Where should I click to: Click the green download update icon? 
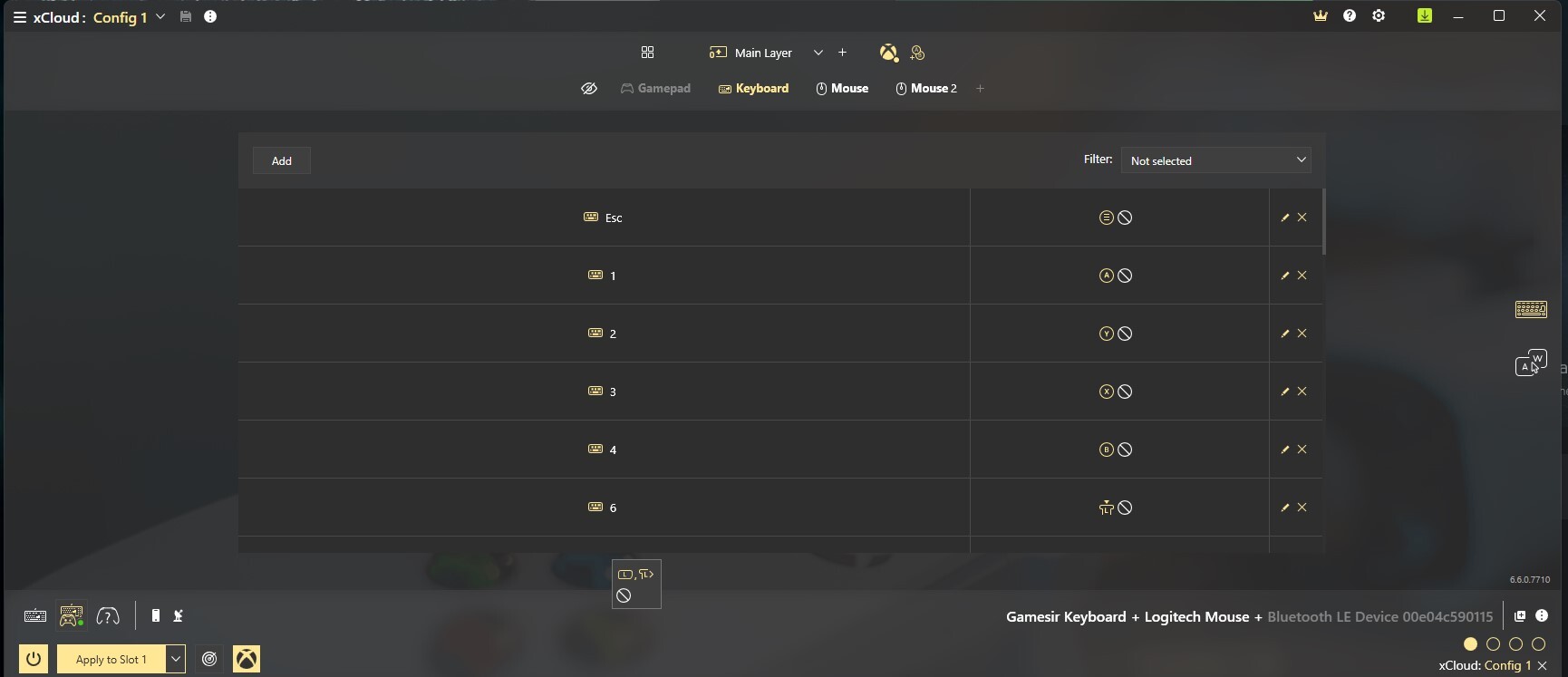point(1425,15)
